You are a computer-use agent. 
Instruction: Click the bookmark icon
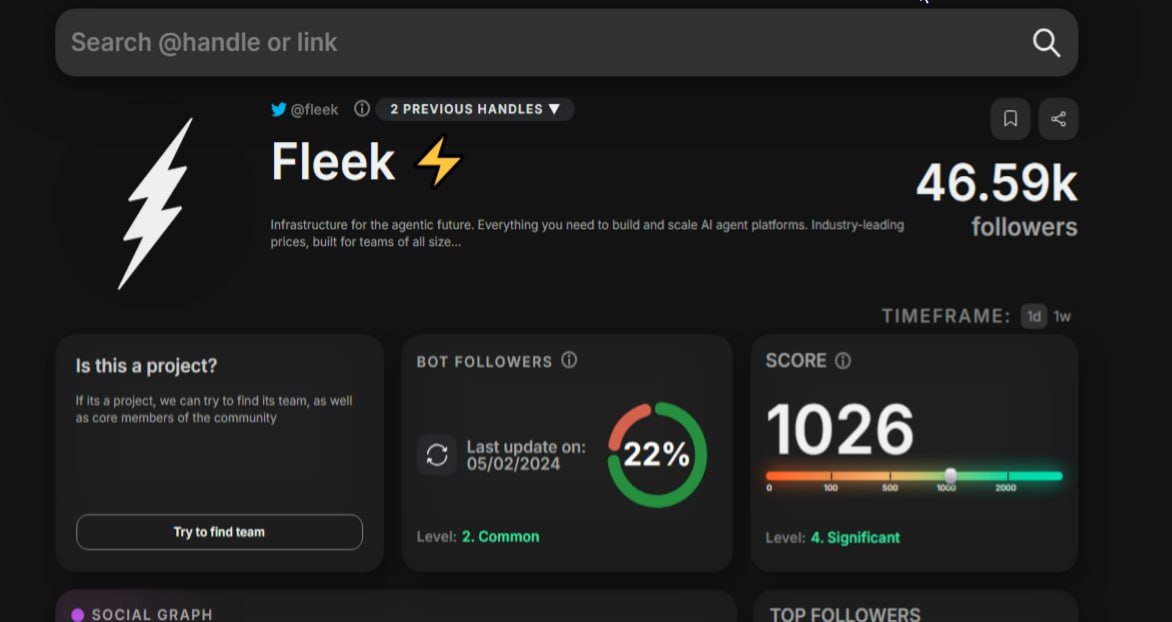1011,119
